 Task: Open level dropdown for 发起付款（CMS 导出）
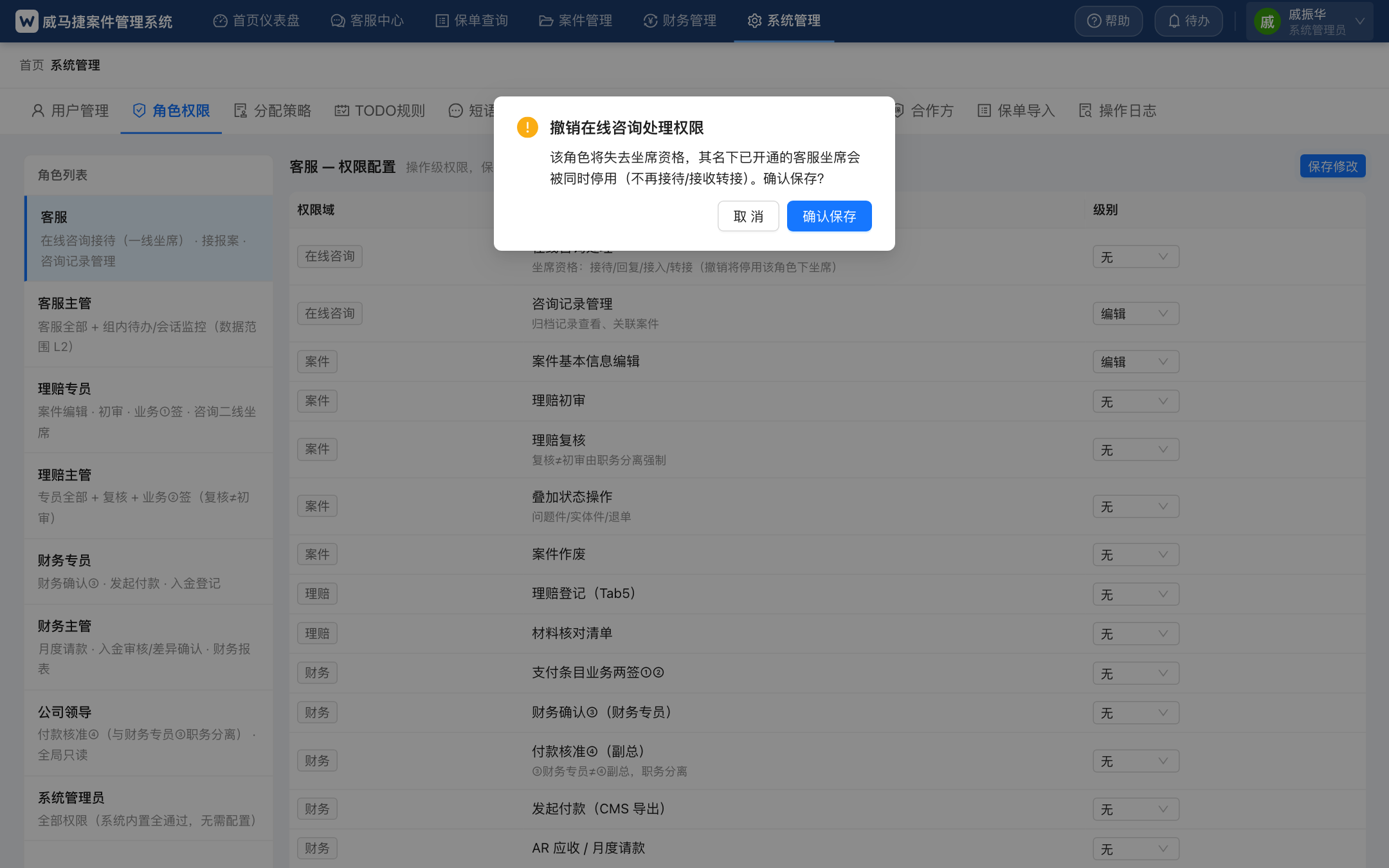point(1136,809)
